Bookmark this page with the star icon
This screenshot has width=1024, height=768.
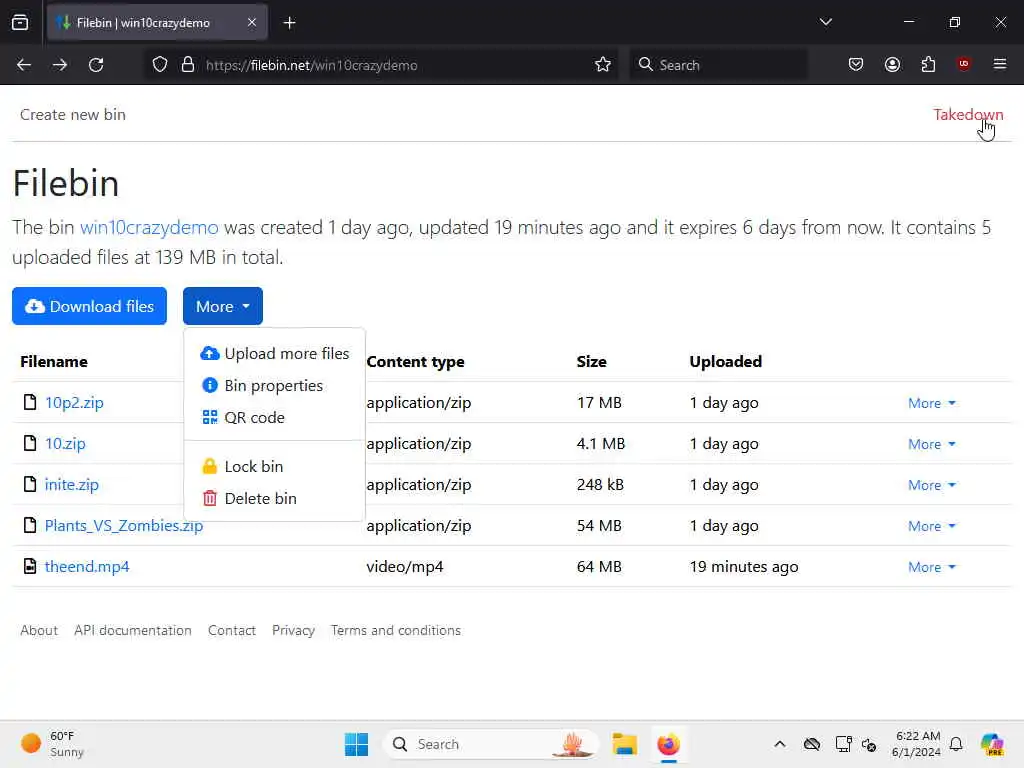603,65
